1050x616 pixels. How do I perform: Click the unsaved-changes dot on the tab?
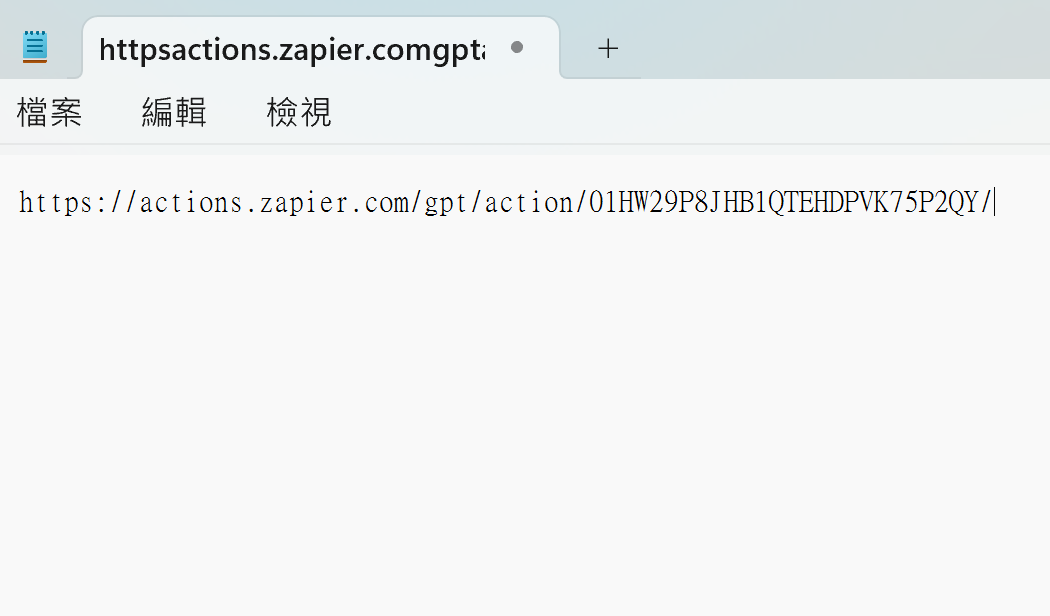pyautogui.click(x=516, y=47)
